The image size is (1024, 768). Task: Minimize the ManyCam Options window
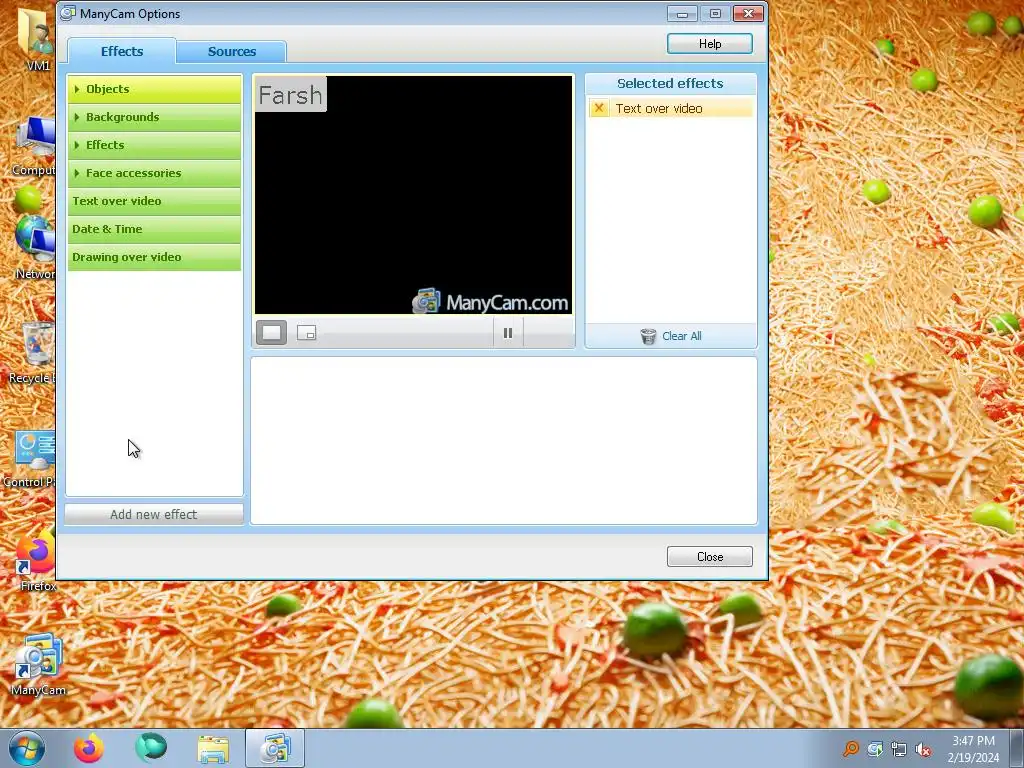coord(682,14)
